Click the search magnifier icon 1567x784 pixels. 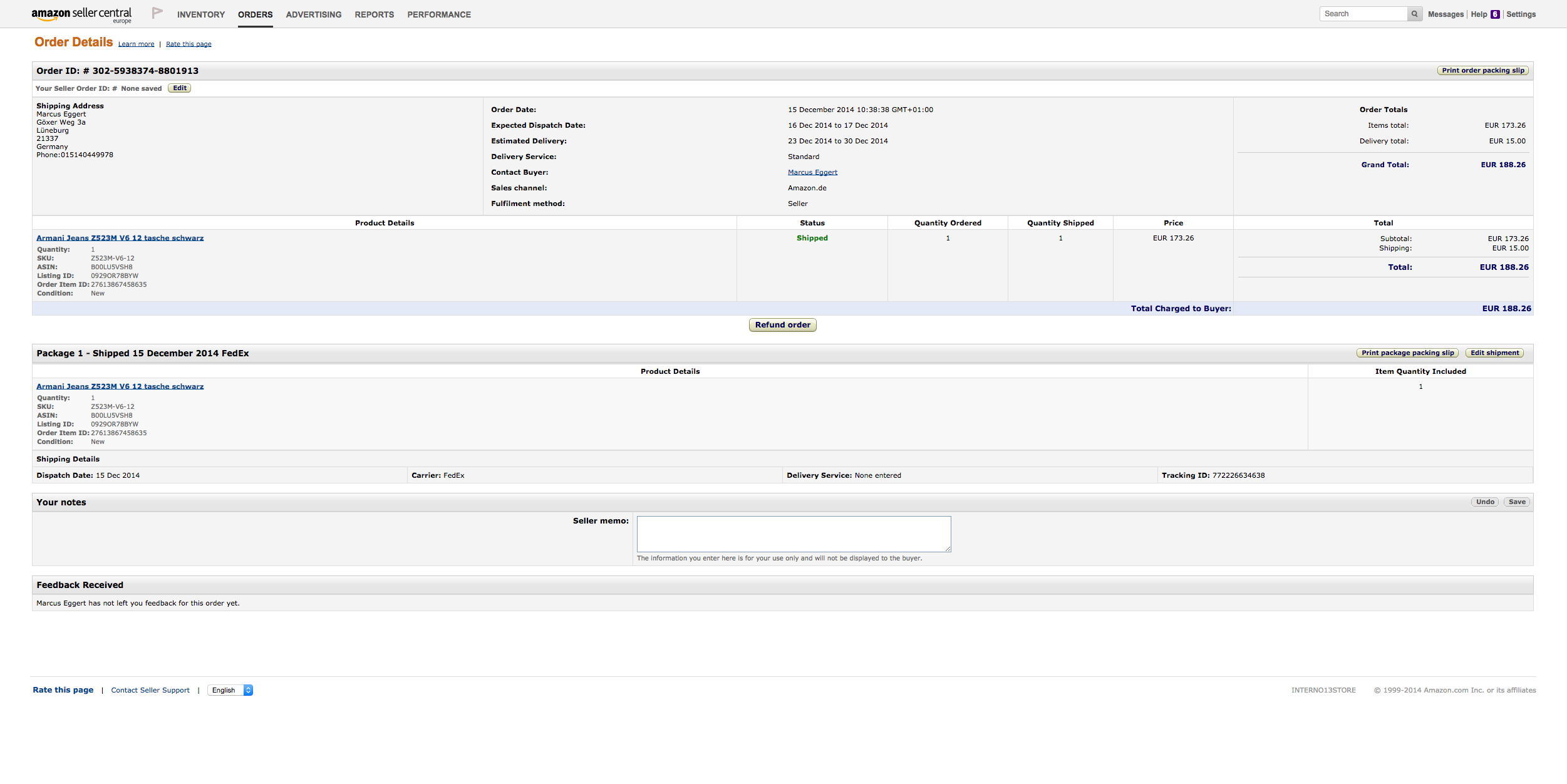coord(1414,14)
